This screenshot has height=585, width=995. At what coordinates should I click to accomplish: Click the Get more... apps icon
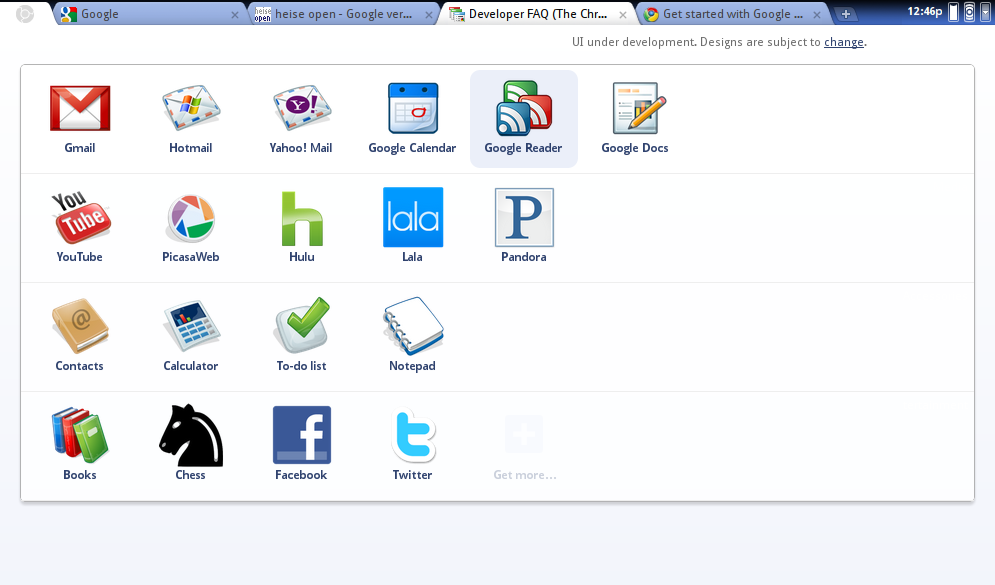(524, 434)
